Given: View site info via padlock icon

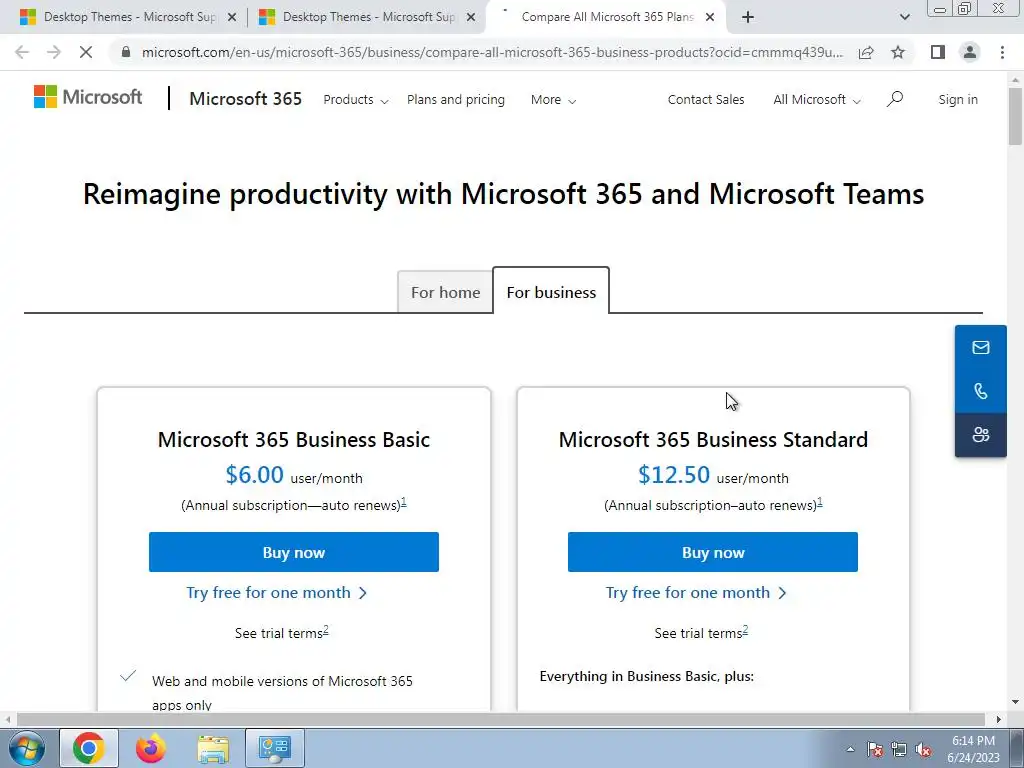Looking at the screenshot, I should tap(126, 52).
